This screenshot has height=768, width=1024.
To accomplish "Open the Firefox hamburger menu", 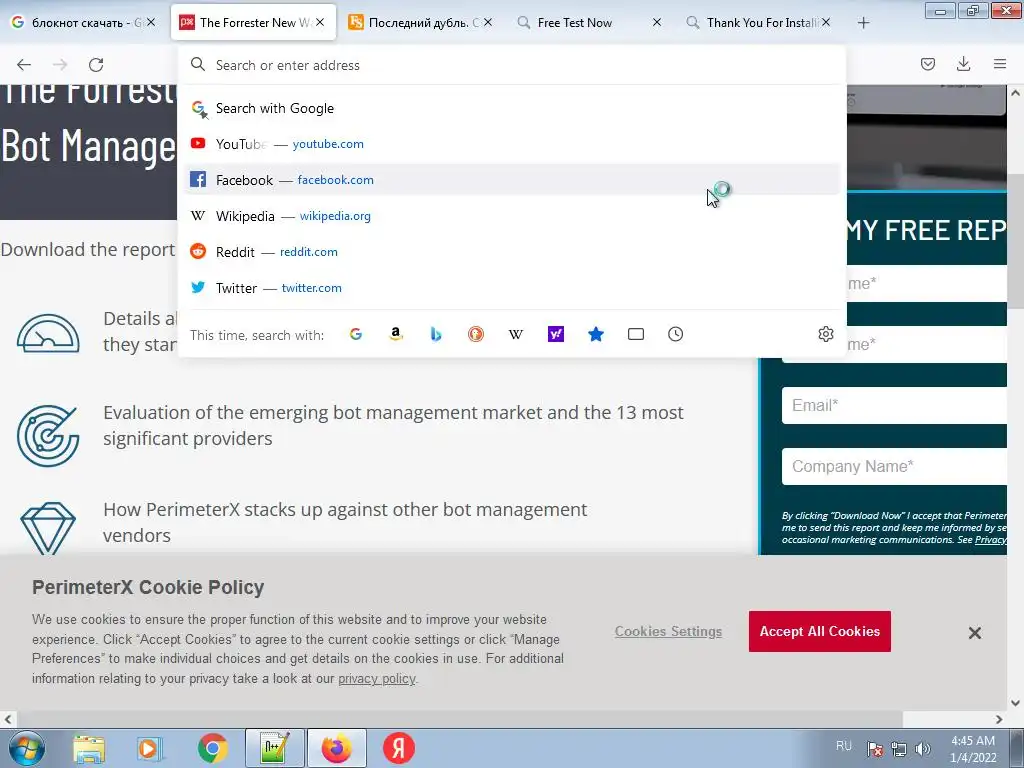I will click(x=1000, y=64).
